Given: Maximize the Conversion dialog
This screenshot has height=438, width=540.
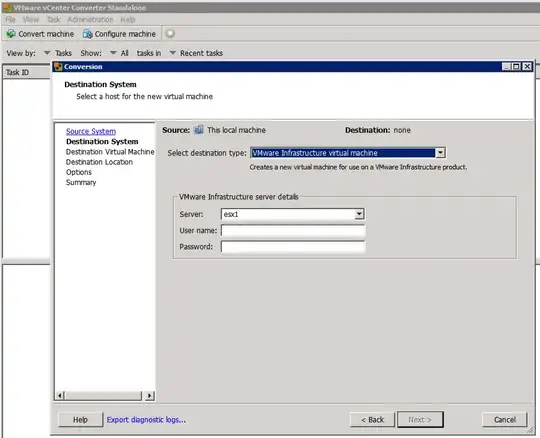Looking at the screenshot, I should tap(516, 66).
